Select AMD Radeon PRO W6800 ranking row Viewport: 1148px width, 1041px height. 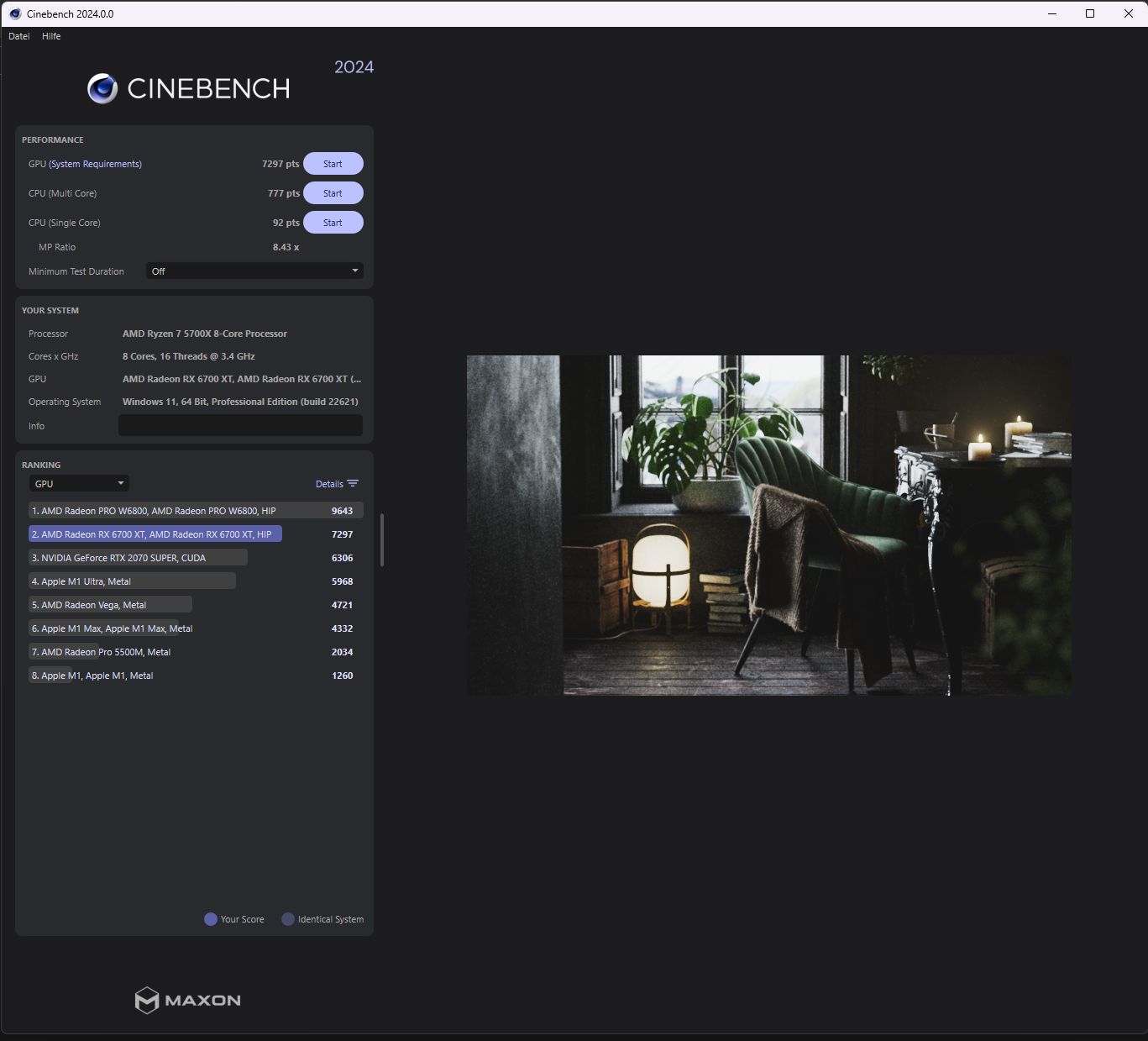(x=196, y=511)
